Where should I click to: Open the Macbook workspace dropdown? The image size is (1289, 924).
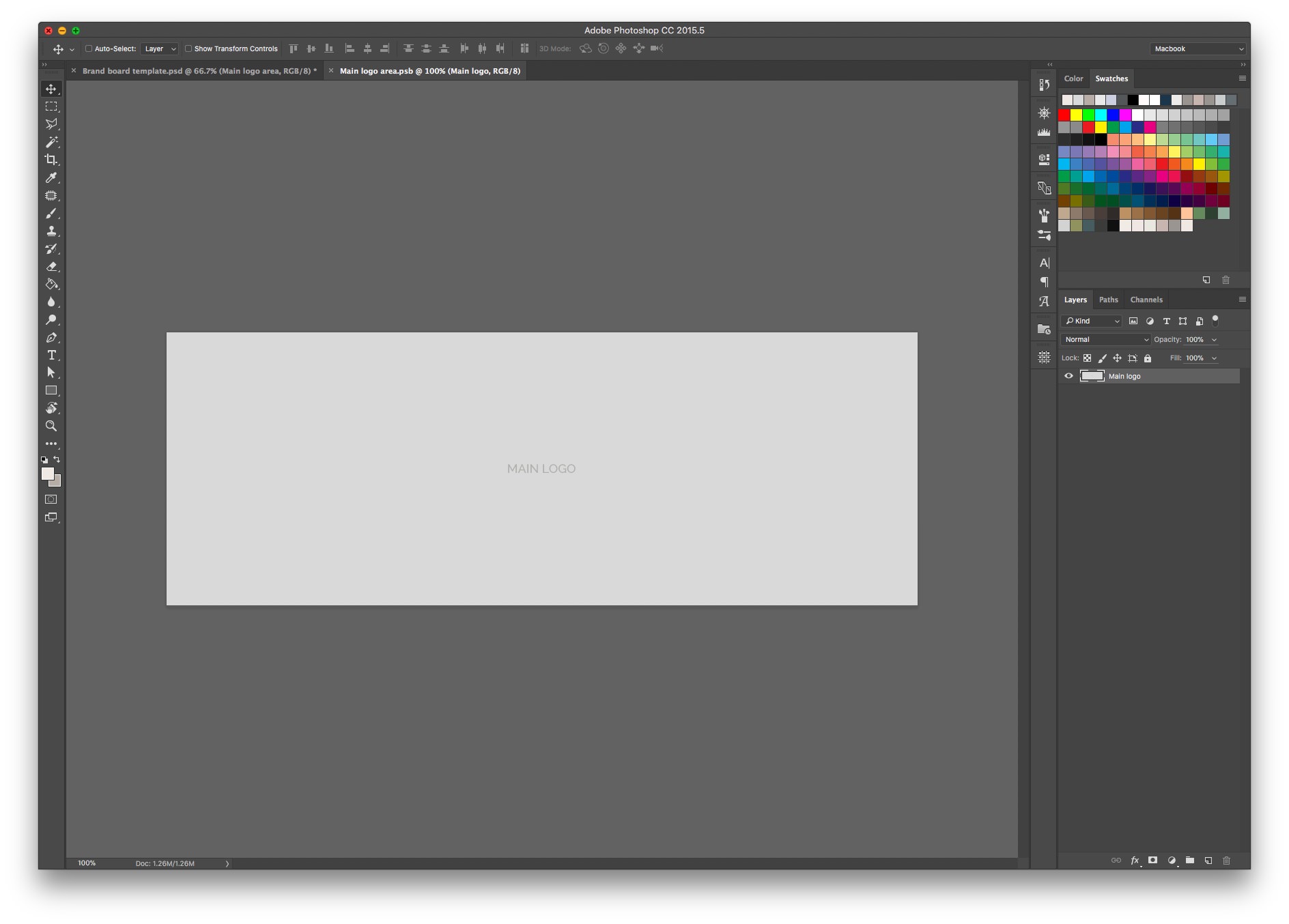[1198, 48]
